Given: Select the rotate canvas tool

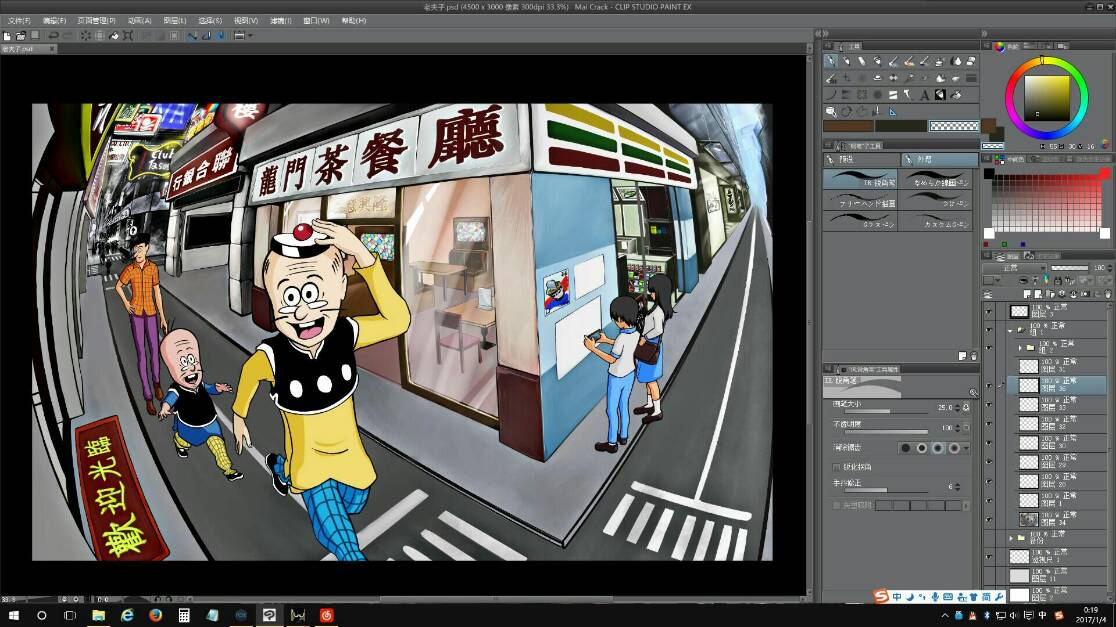Looking at the screenshot, I should click(x=846, y=112).
